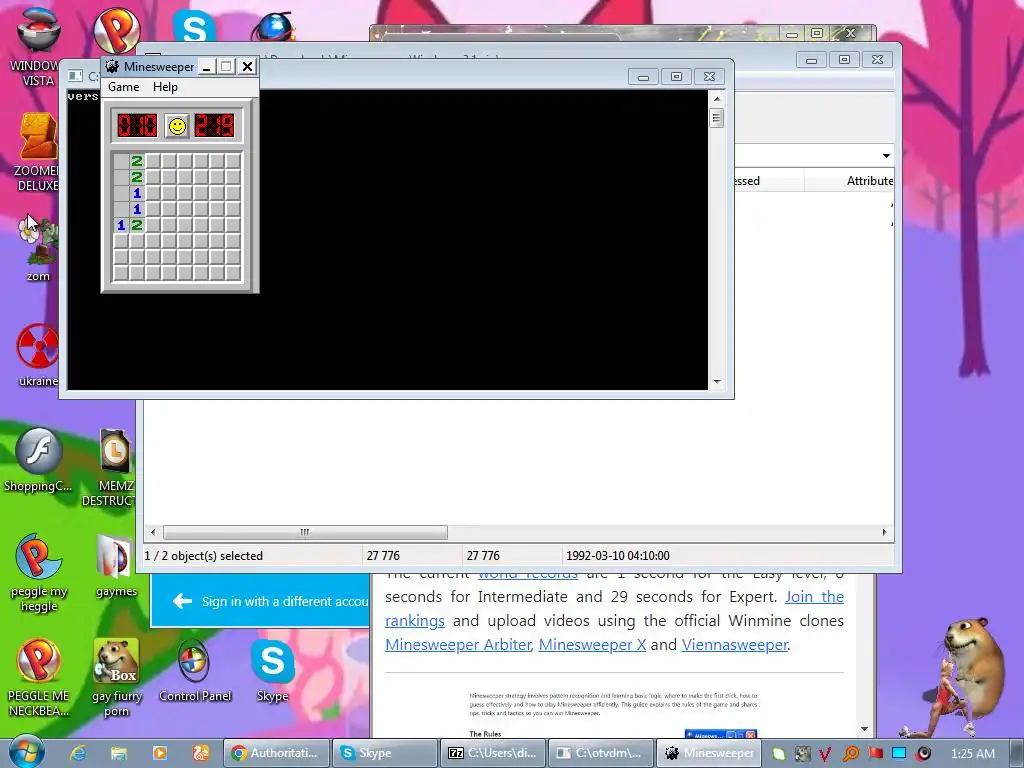Click the console window scroll up arrow
This screenshot has height=768, width=1024.
click(x=716, y=99)
